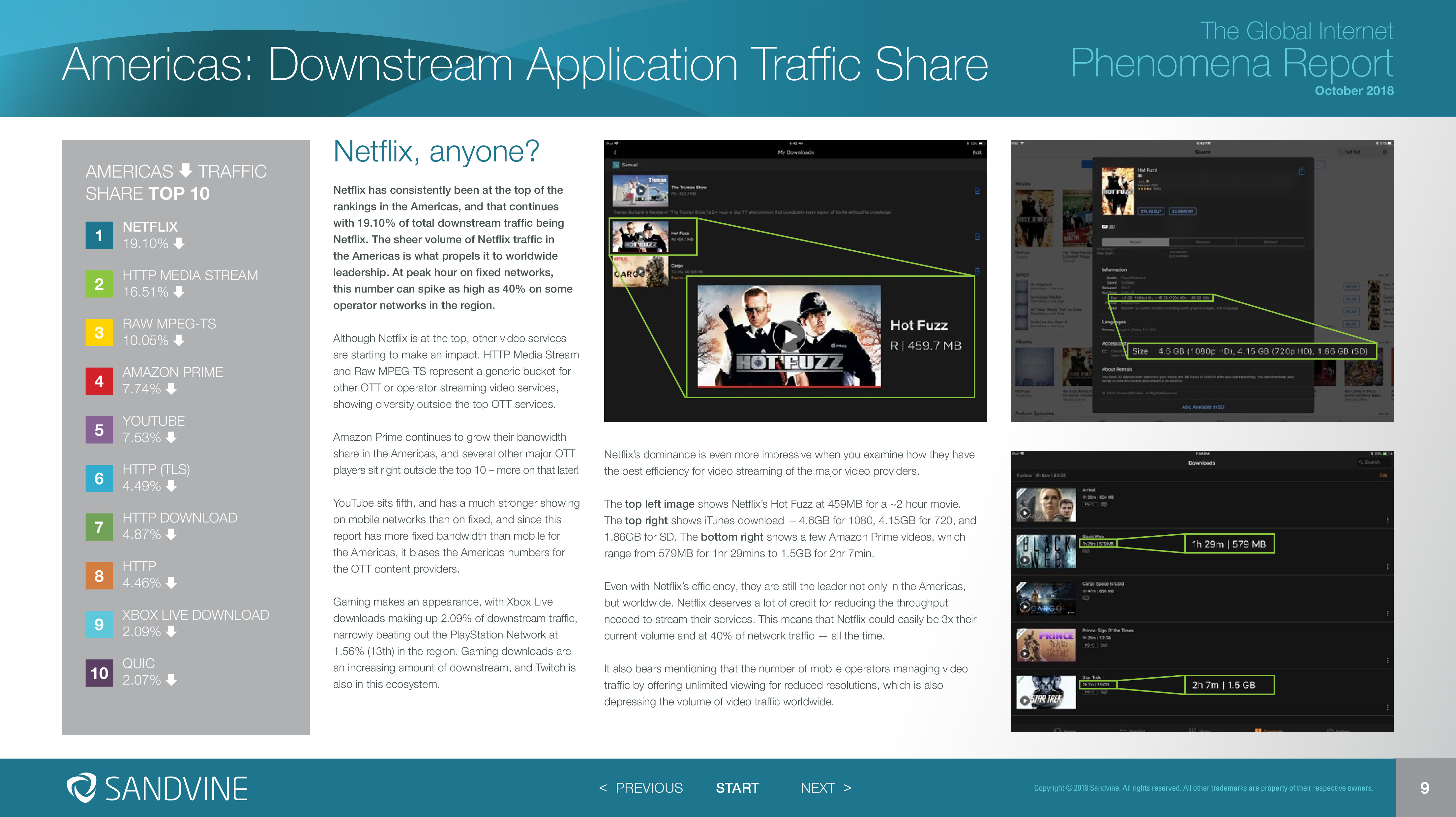Image resolution: width=1456 pixels, height=817 pixels.
Task: Click the iTunes Size callout box
Action: click(1251, 351)
